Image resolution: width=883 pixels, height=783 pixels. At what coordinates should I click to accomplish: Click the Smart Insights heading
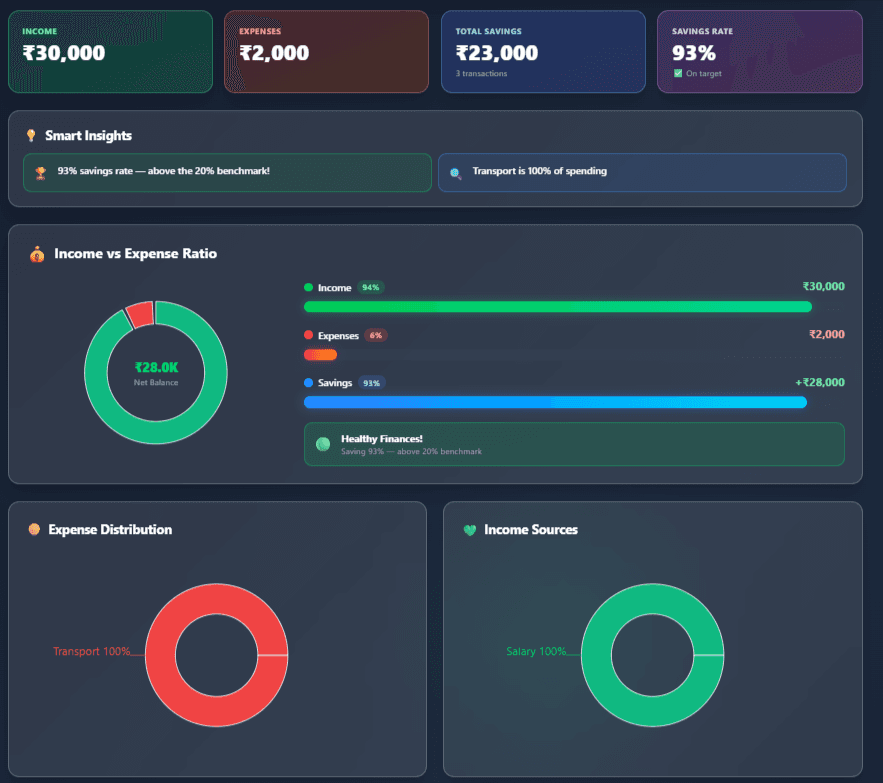(88, 135)
